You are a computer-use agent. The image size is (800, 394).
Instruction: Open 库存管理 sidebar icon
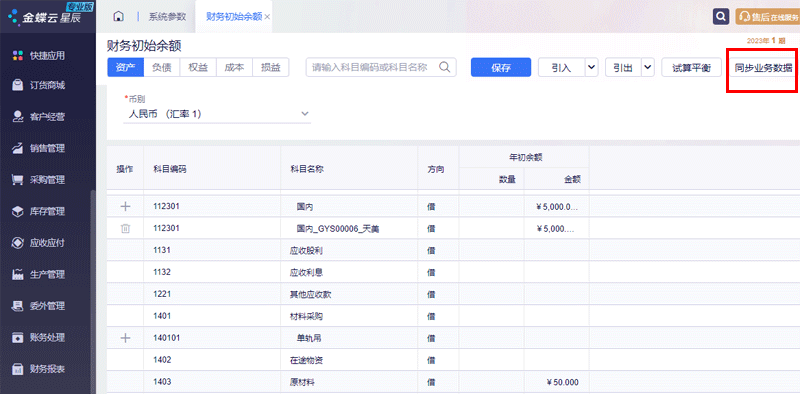(x=18, y=211)
